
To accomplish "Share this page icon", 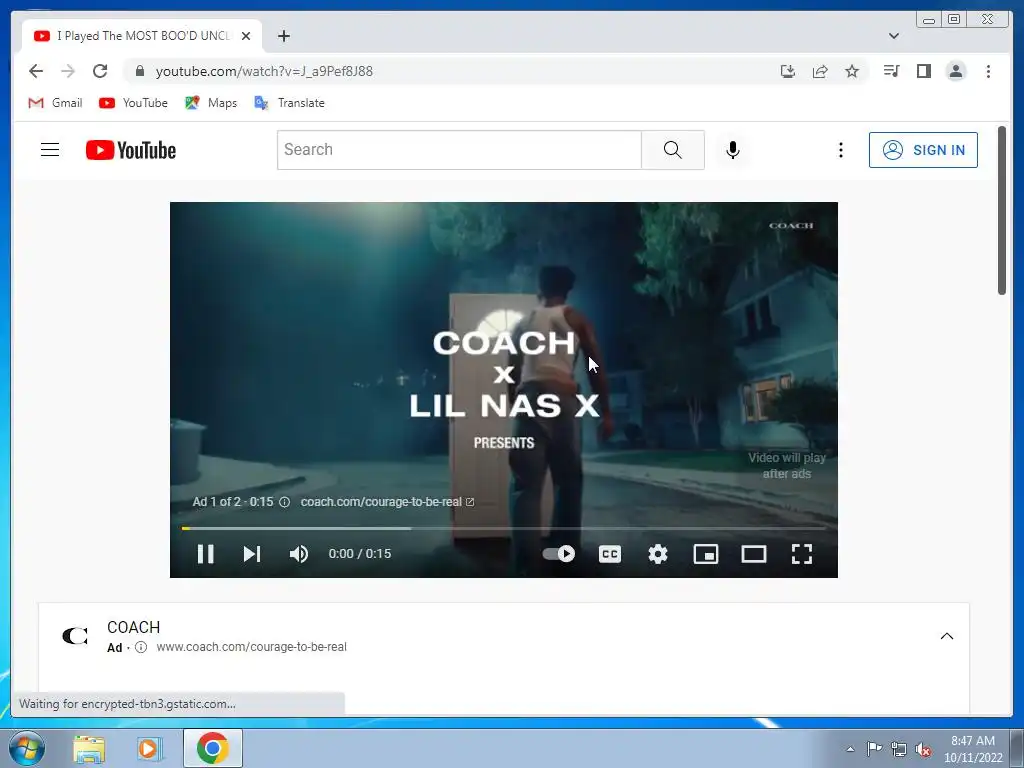I will (820, 71).
